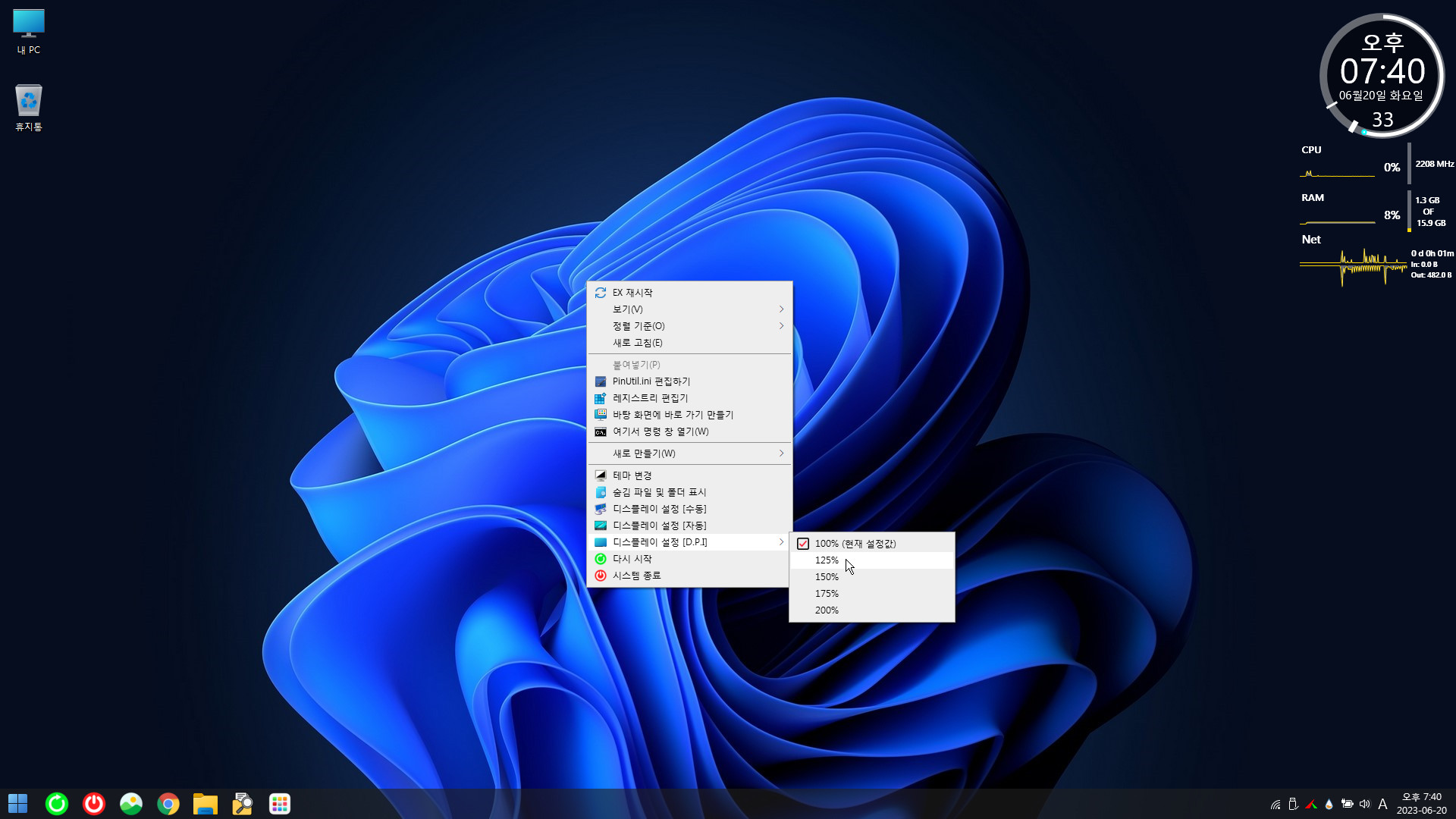
Task: Select 175% DPI scaling option
Action: click(872, 594)
